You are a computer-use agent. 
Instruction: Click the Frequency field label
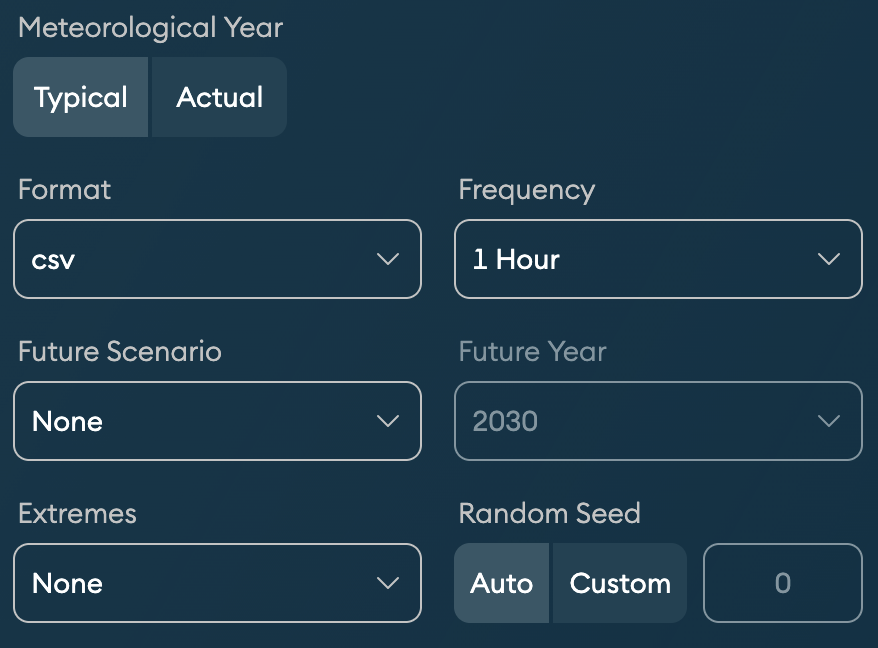(526, 190)
